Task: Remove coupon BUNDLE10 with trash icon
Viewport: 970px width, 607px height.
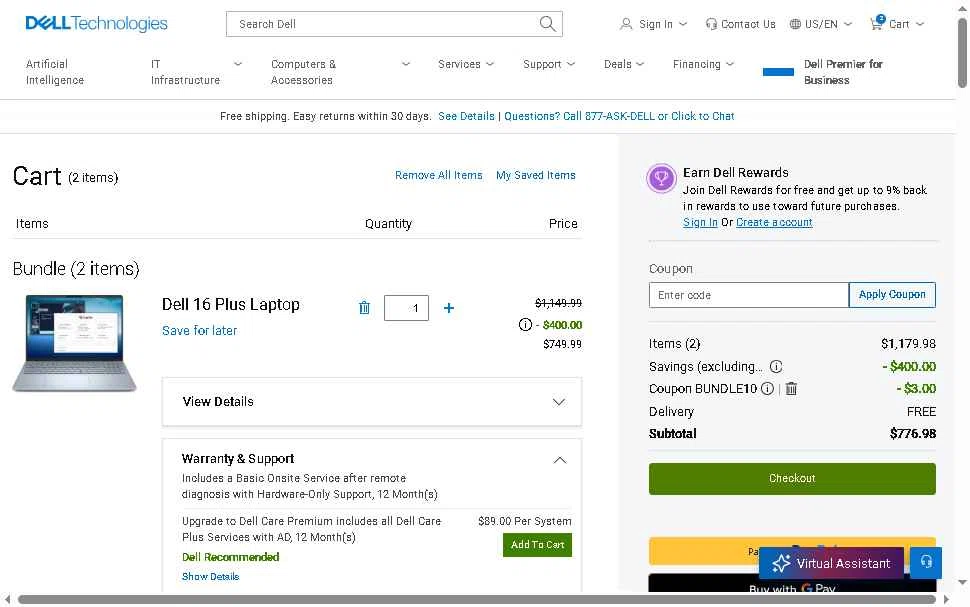Action: [x=791, y=389]
